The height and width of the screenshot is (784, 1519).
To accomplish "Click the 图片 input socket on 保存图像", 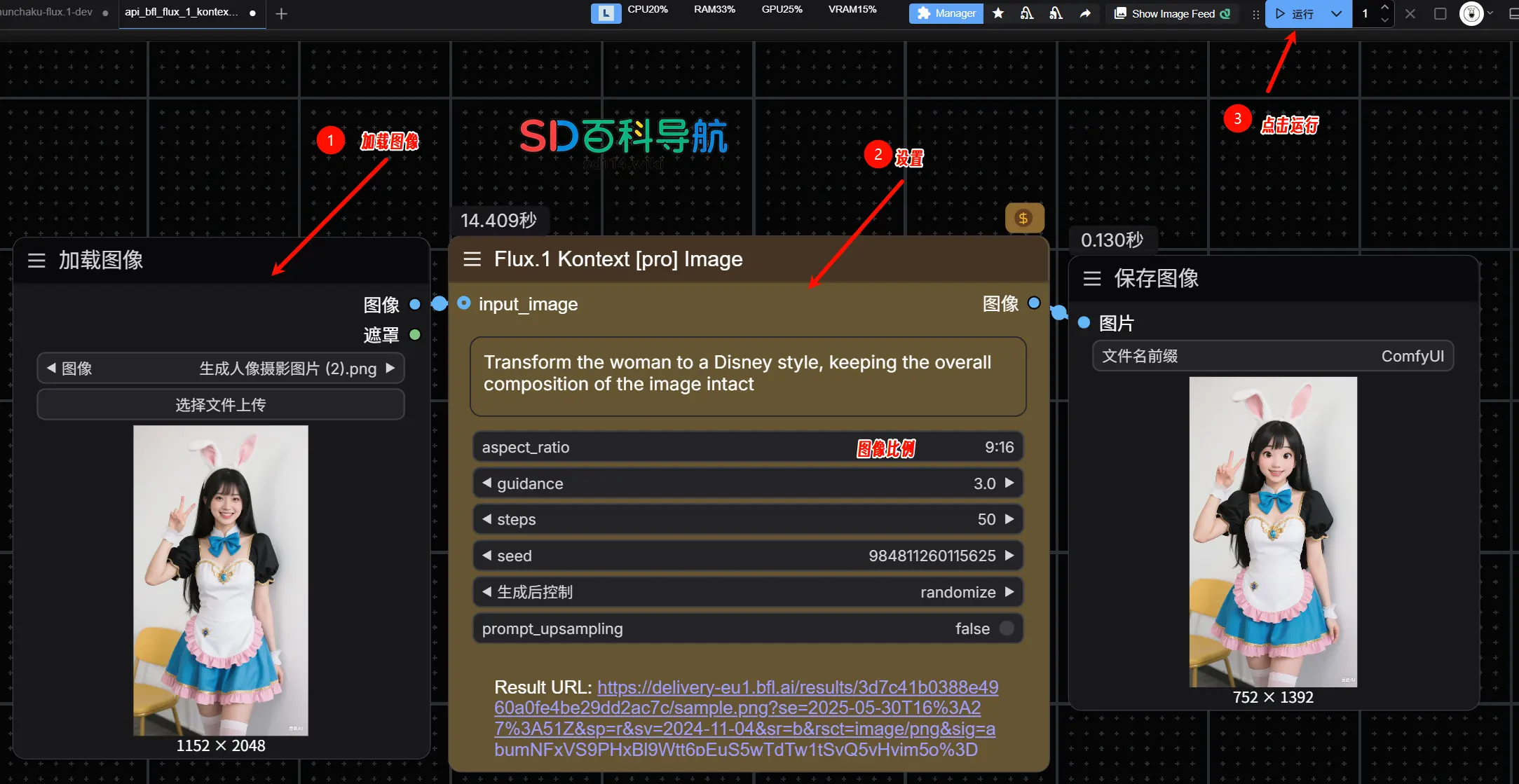I will pos(1084,323).
